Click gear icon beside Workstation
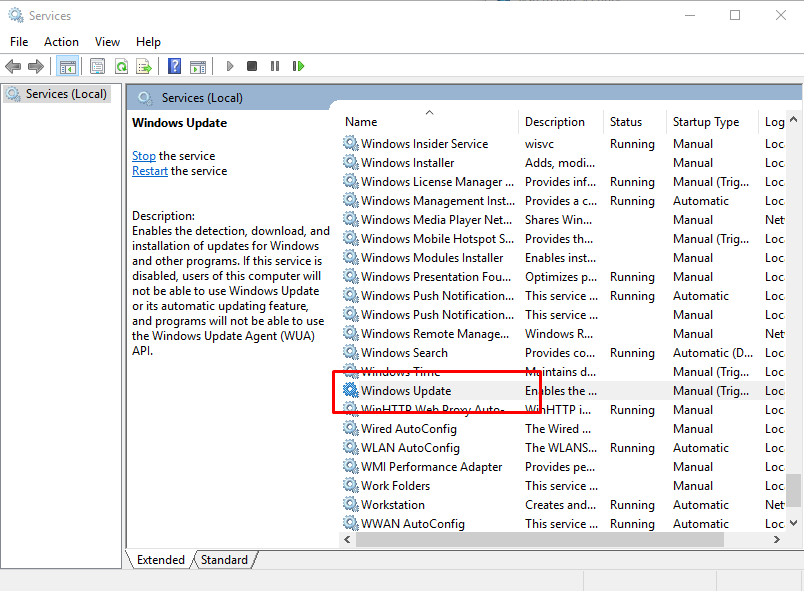 [351, 504]
